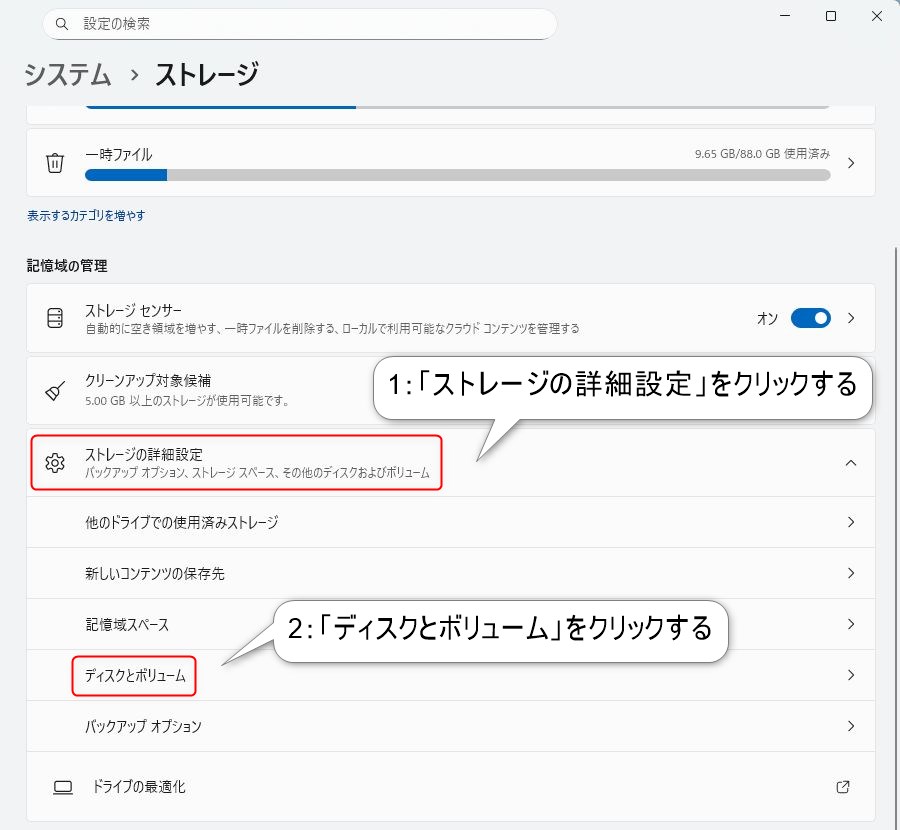
Task: Click the 記憶域の管理 heading
Action: point(67,266)
